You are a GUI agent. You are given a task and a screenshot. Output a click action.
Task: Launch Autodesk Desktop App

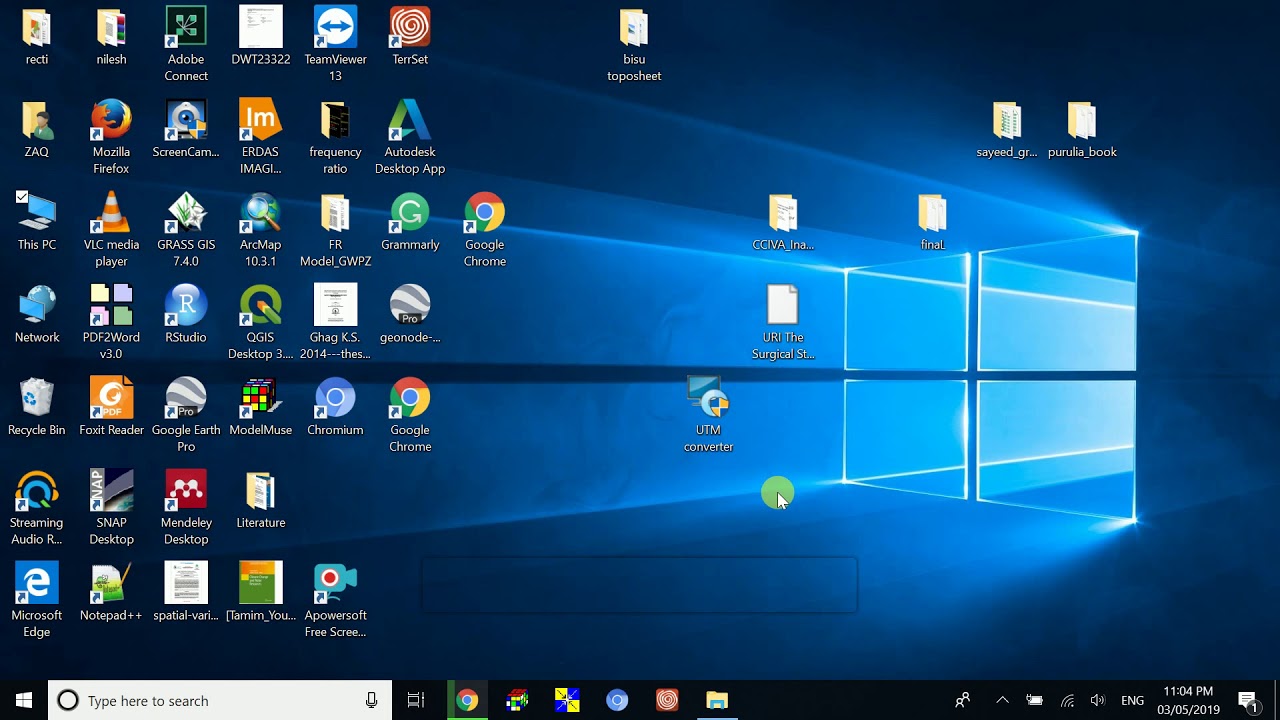pyautogui.click(x=410, y=138)
